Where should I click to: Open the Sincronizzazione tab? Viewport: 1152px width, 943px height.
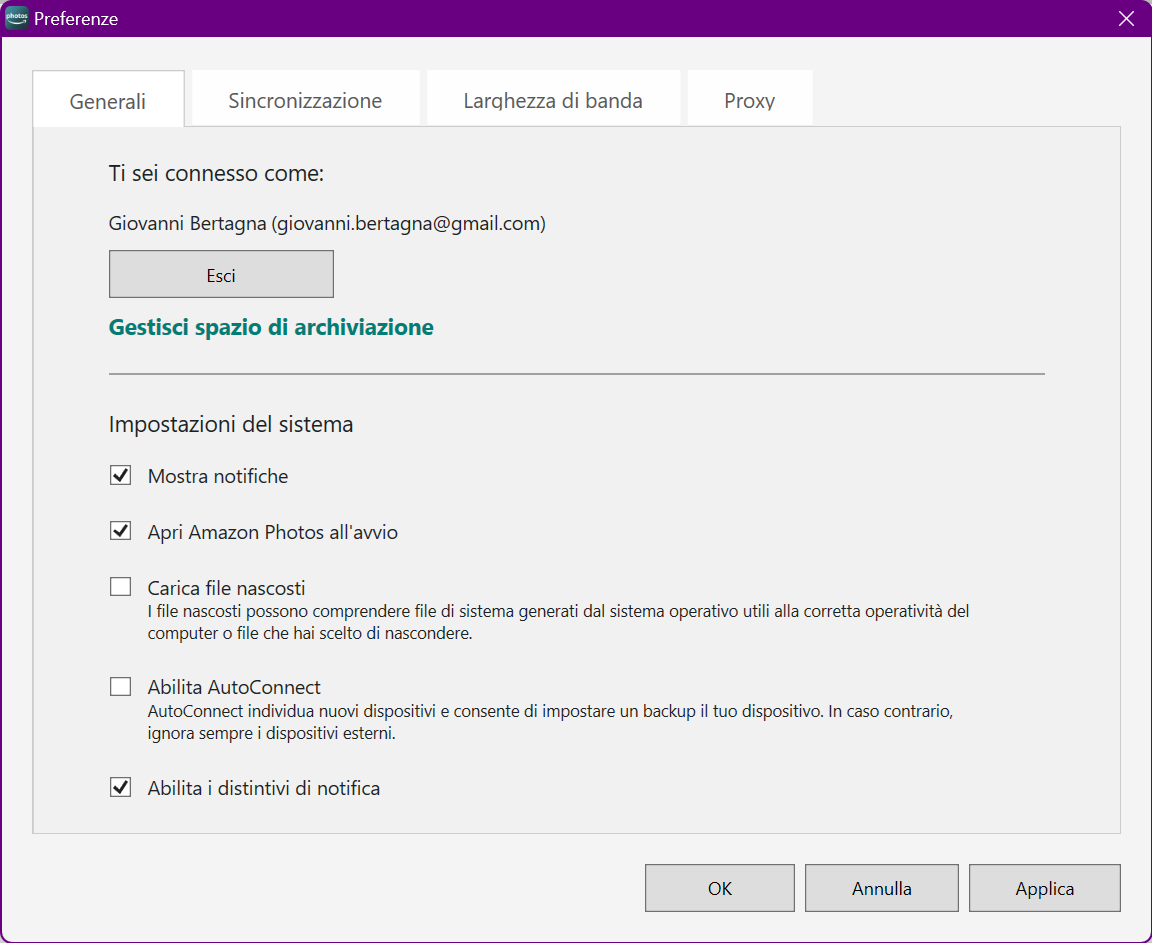[305, 98]
